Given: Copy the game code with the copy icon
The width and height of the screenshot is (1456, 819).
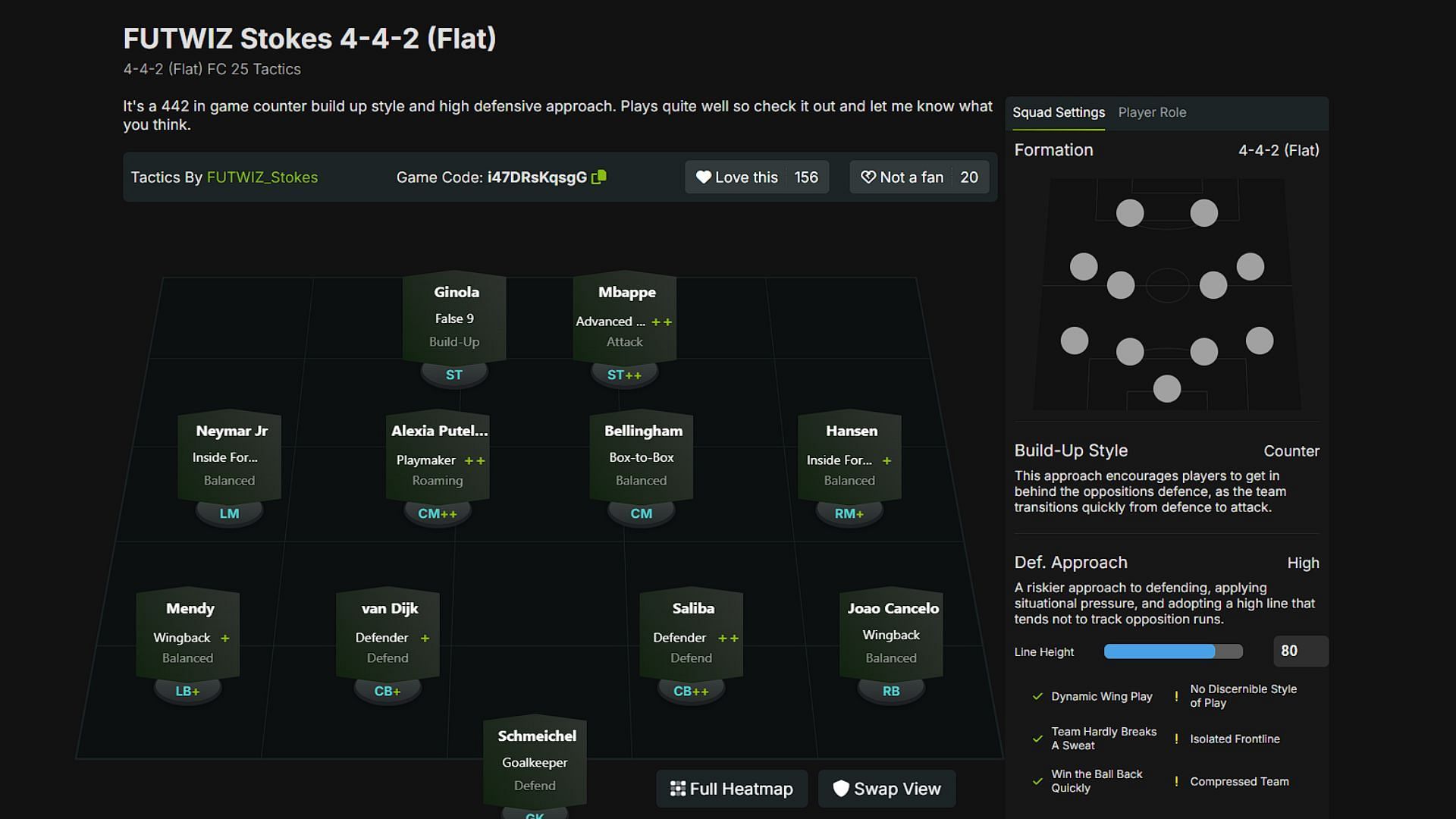Looking at the screenshot, I should 599,177.
